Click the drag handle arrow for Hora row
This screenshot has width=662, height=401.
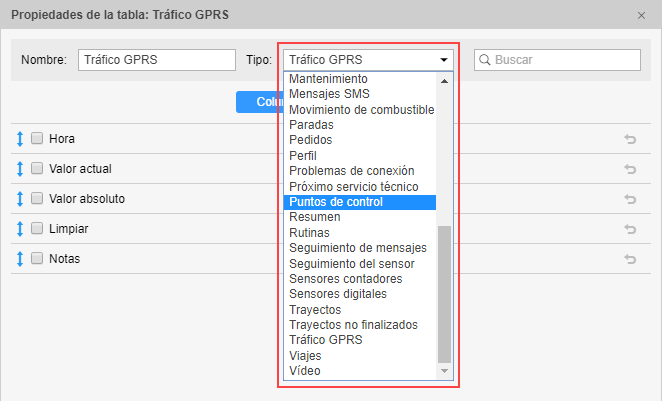20,139
